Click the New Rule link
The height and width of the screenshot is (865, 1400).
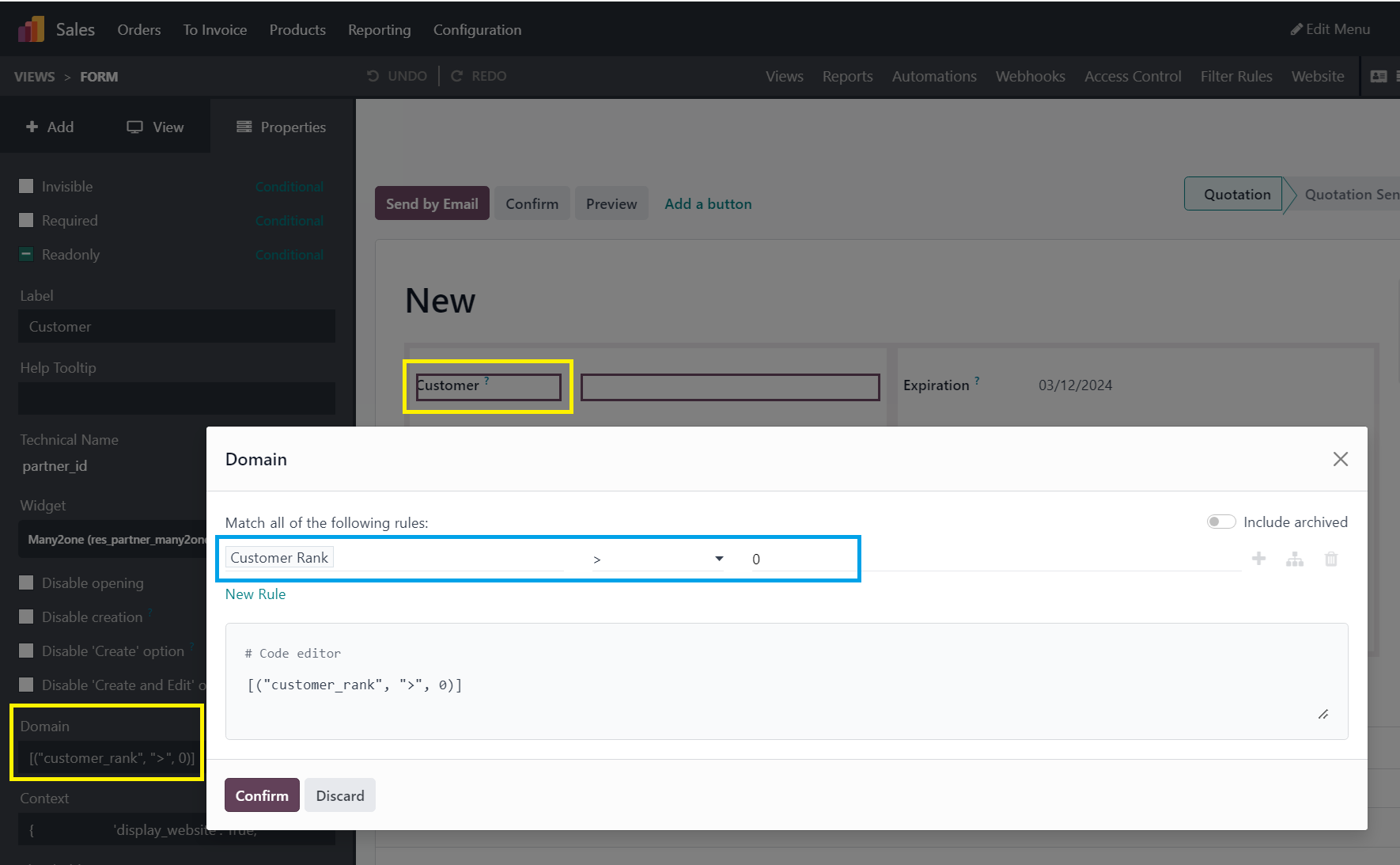point(255,594)
